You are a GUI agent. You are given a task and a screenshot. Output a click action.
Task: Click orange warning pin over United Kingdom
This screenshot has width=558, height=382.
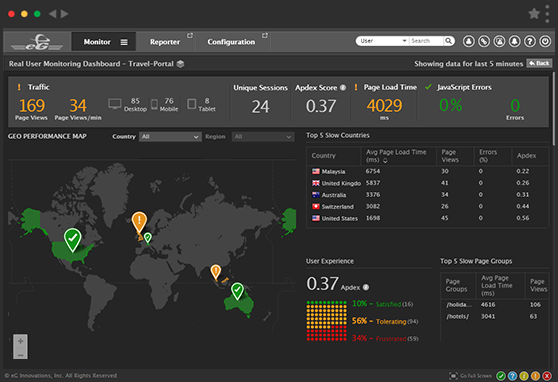[139, 223]
